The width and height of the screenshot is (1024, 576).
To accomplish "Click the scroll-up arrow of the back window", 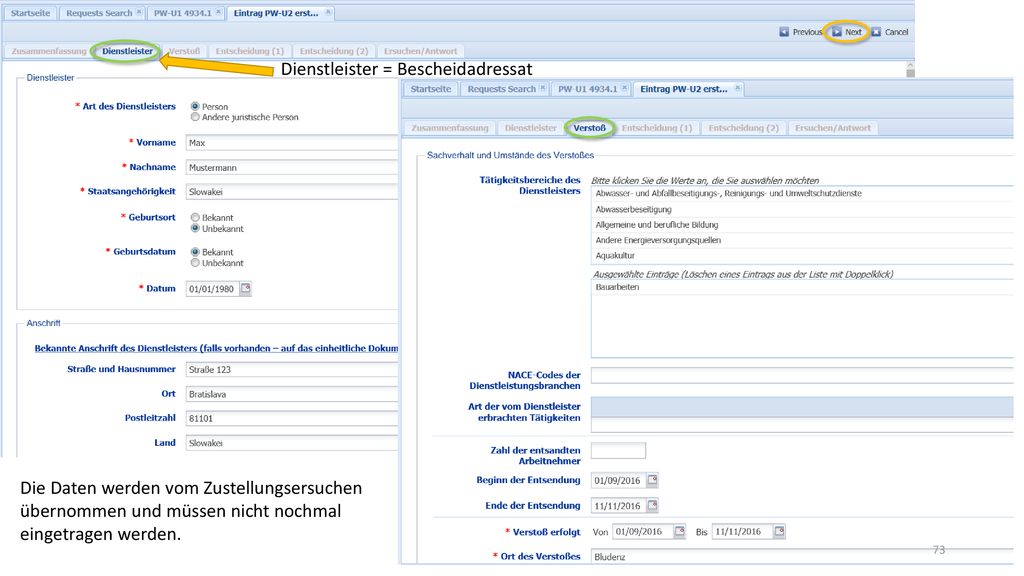I will point(910,67).
